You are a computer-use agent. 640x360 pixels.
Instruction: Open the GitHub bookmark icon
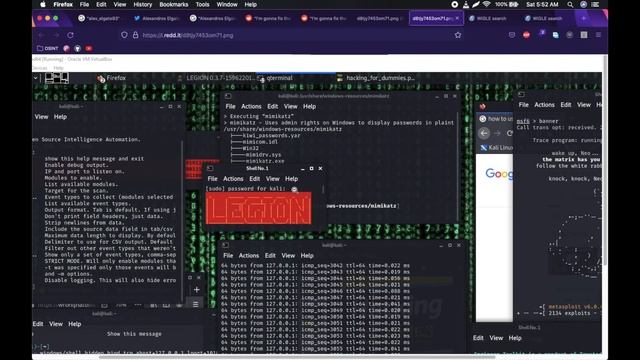(77, 48)
